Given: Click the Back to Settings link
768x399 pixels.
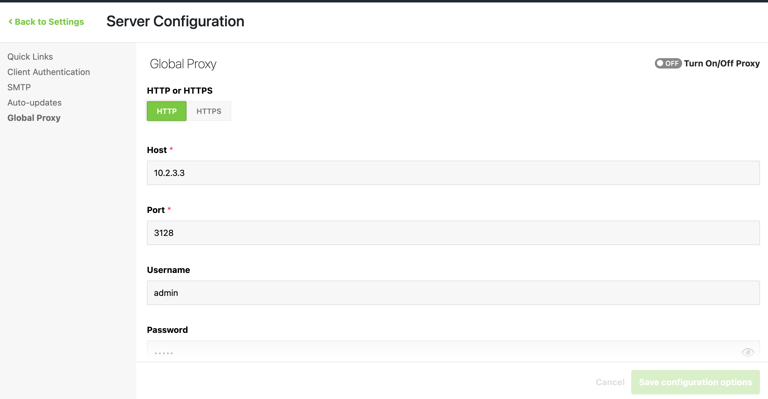Looking at the screenshot, I should (46, 22).
